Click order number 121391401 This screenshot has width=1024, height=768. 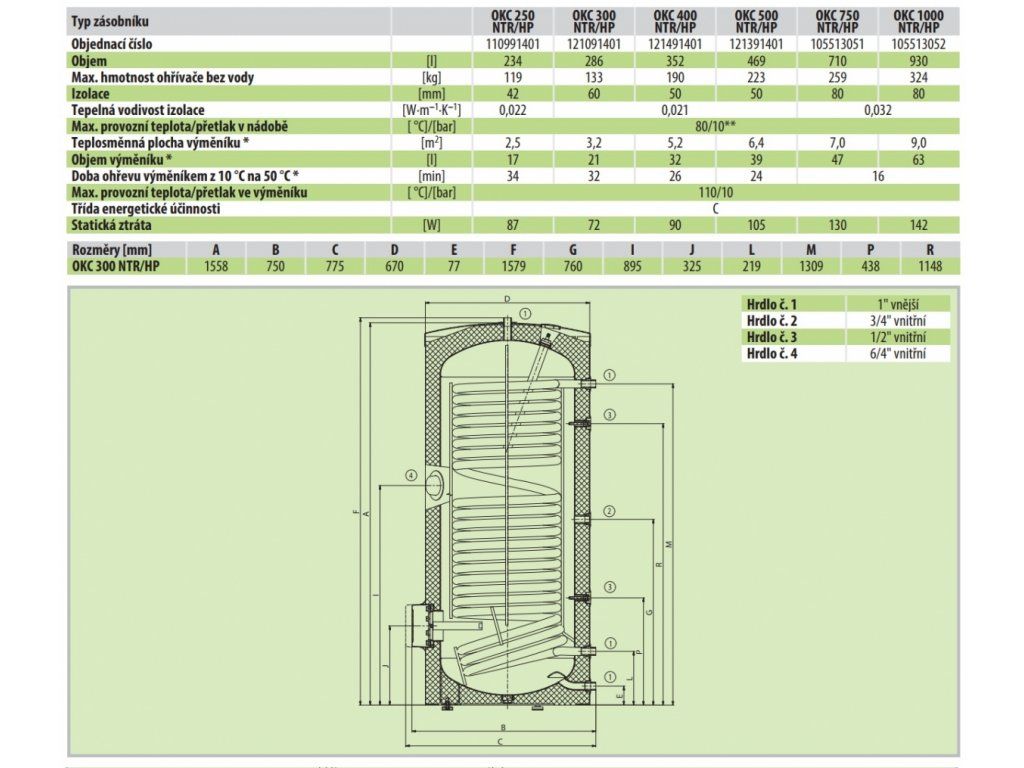tap(756, 44)
